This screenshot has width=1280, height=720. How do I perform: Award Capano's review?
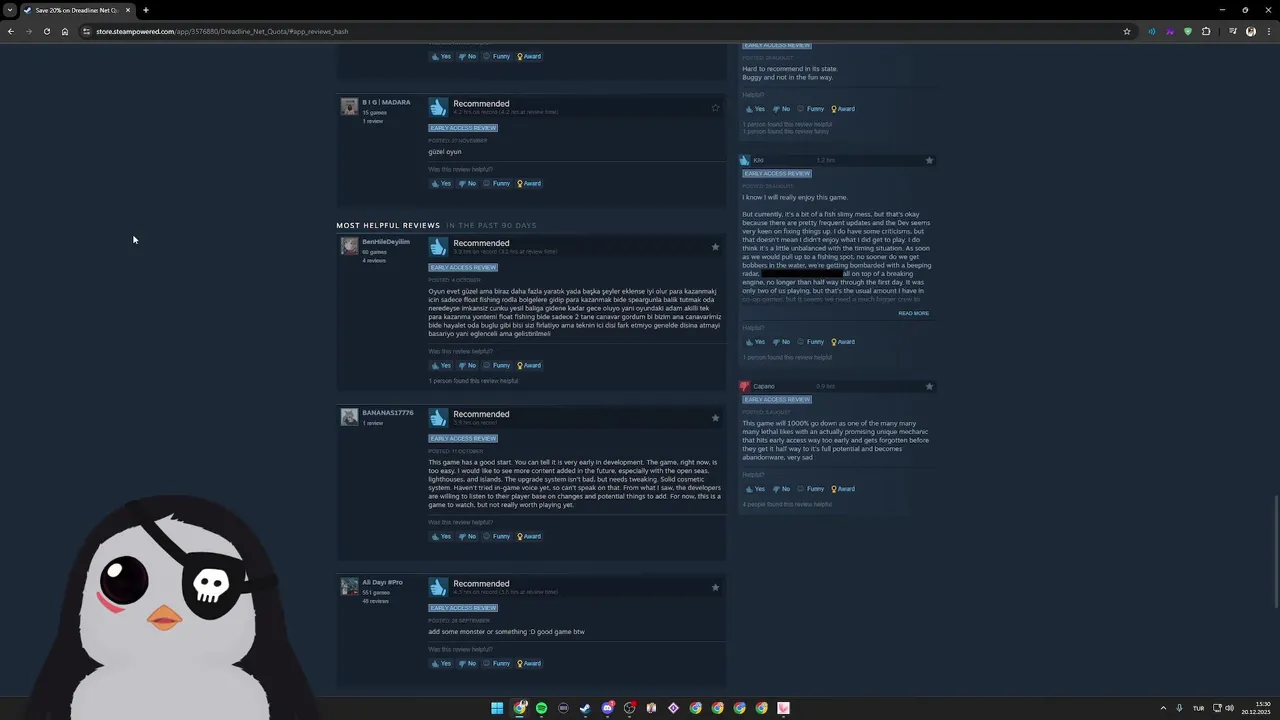tap(843, 489)
